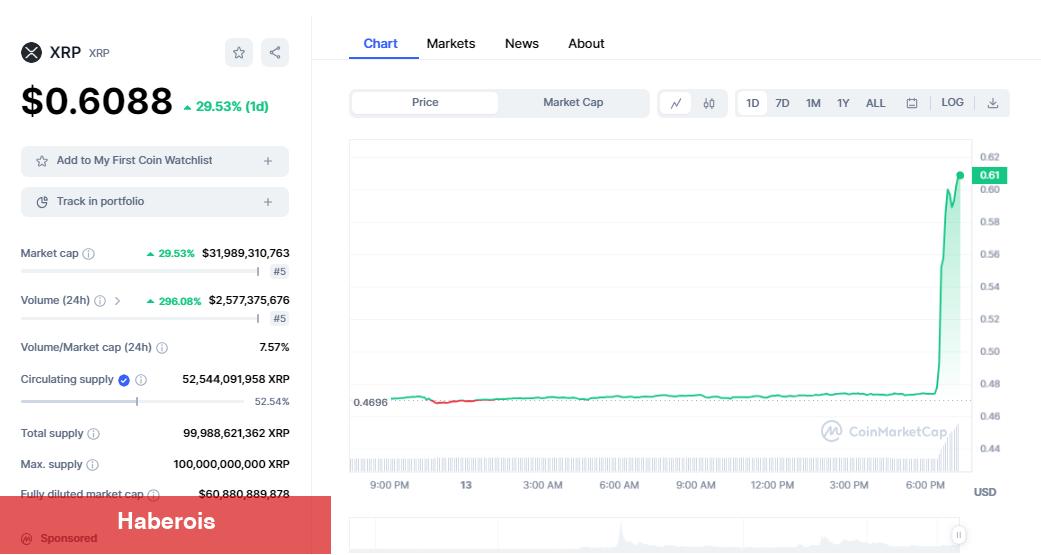This screenshot has width=1041, height=555.
Task: Click plus icon on watchlist button
Action: (x=268, y=161)
